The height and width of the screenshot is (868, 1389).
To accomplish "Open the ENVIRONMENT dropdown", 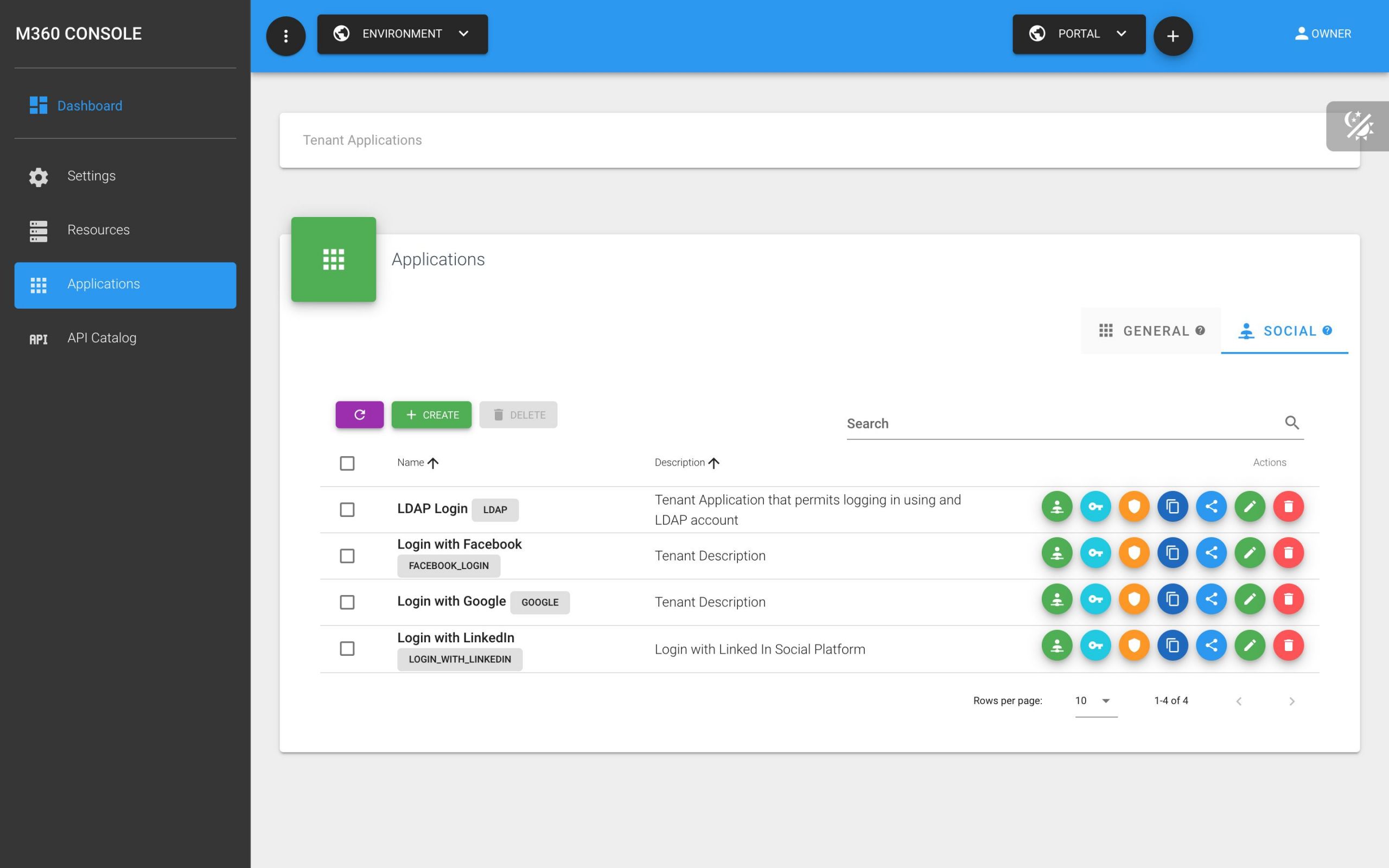I will pos(403,34).
